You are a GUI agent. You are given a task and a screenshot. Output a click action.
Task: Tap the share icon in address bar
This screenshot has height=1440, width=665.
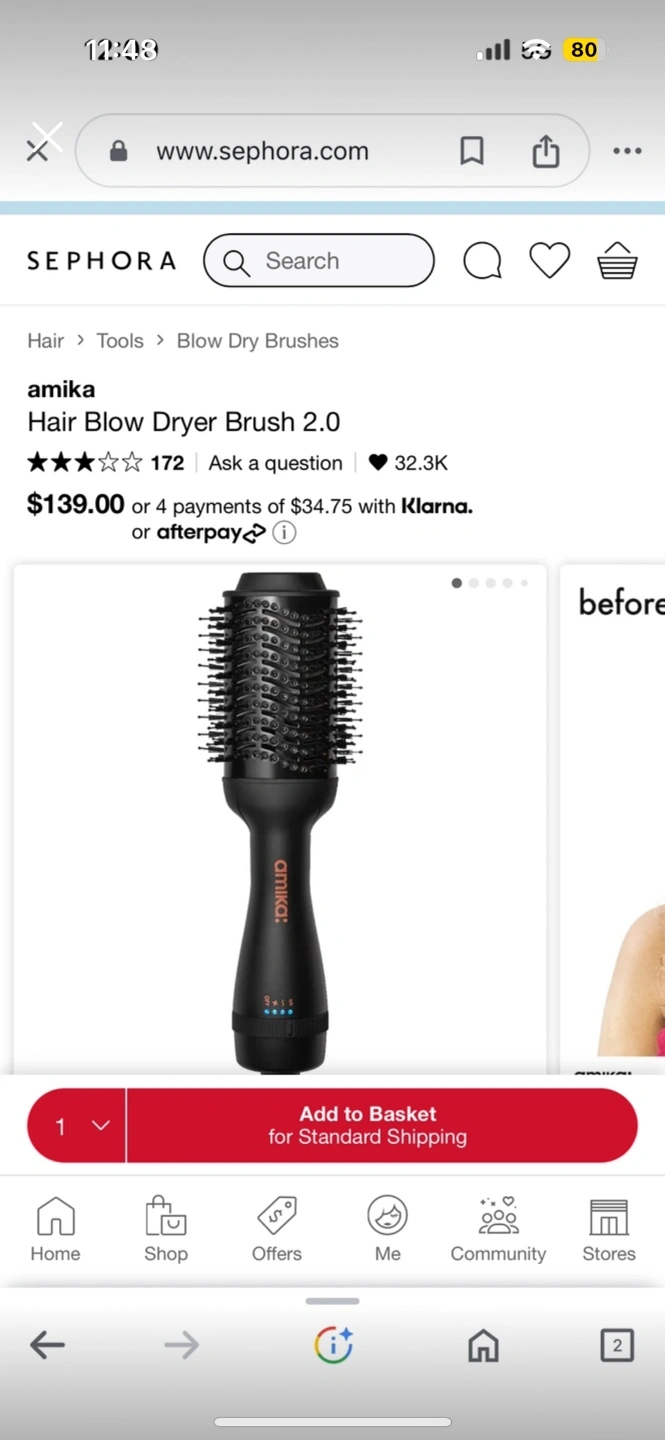(545, 151)
